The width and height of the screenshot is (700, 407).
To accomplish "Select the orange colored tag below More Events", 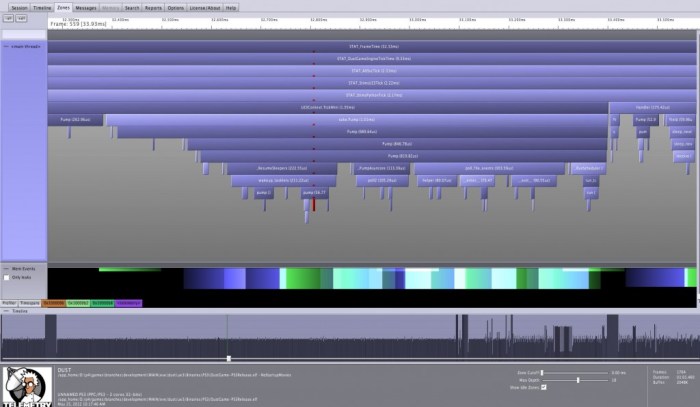I will pyautogui.click(x=53, y=302).
